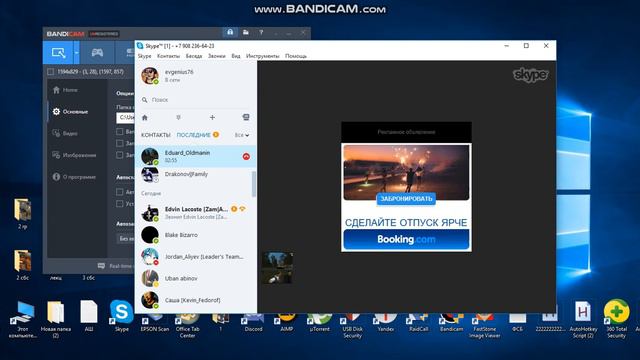
Task: Open Bandicam Изображения section
Action: [74, 155]
